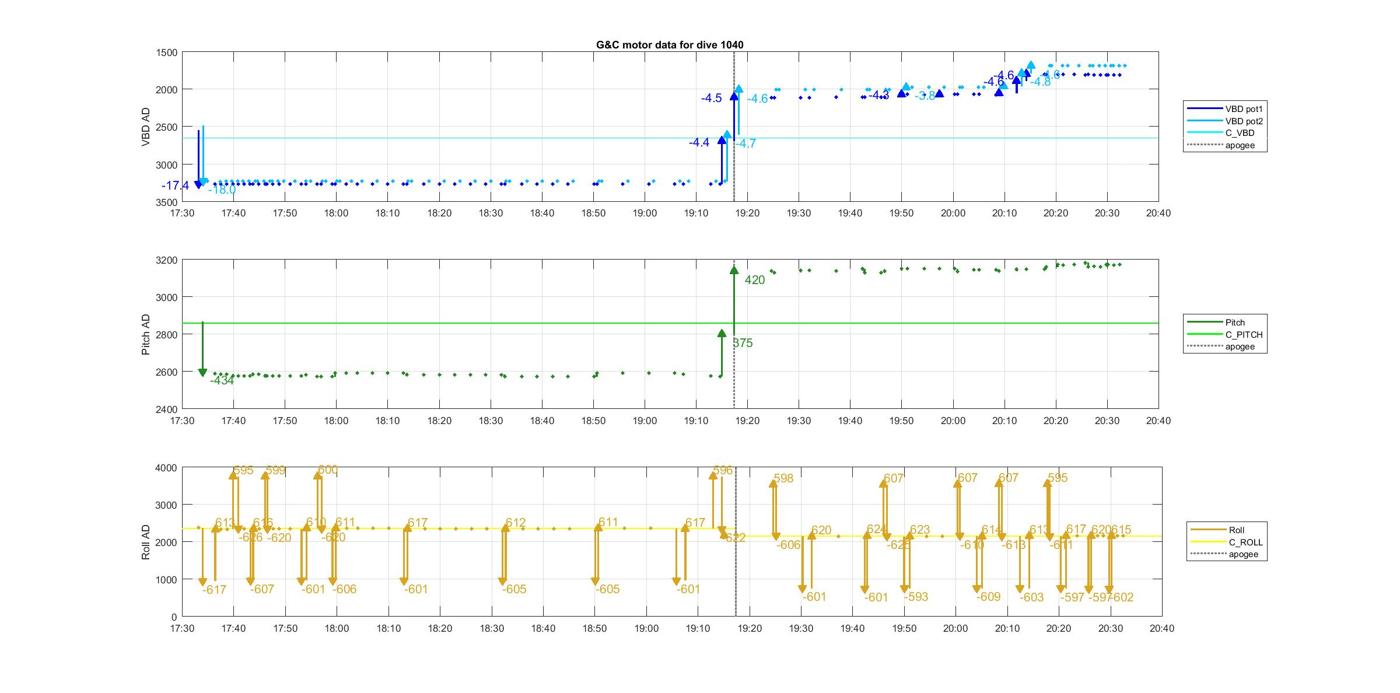
Task: Click the "-434" pitch data label
Action: tap(222, 380)
